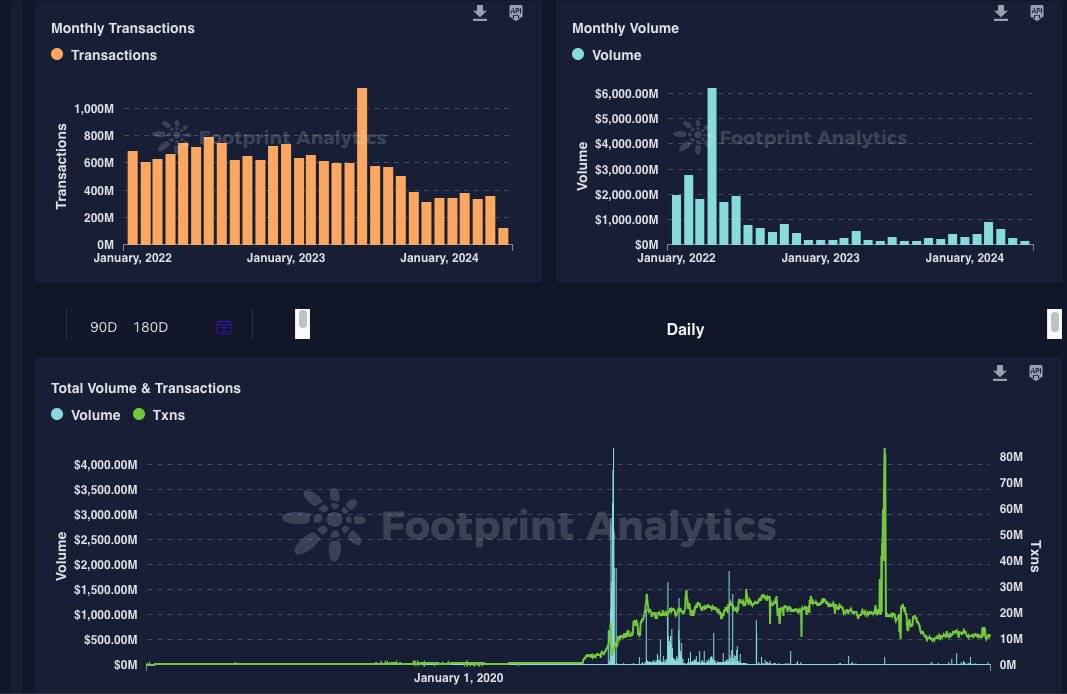Open API access for Monthly Volume chart
The width and height of the screenshot is (1067, 694).
(x=1036, y=13)
